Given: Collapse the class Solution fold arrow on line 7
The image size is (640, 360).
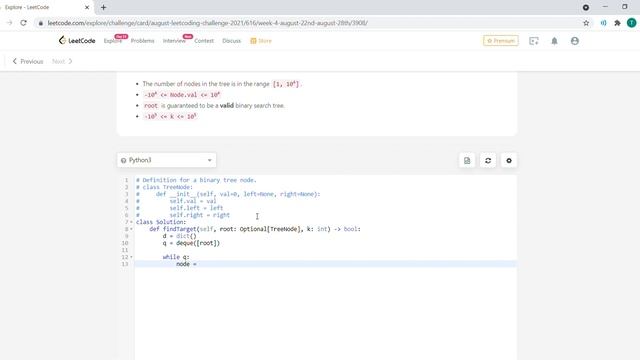Looking at the screenshot, I should [x=131, y=222].
